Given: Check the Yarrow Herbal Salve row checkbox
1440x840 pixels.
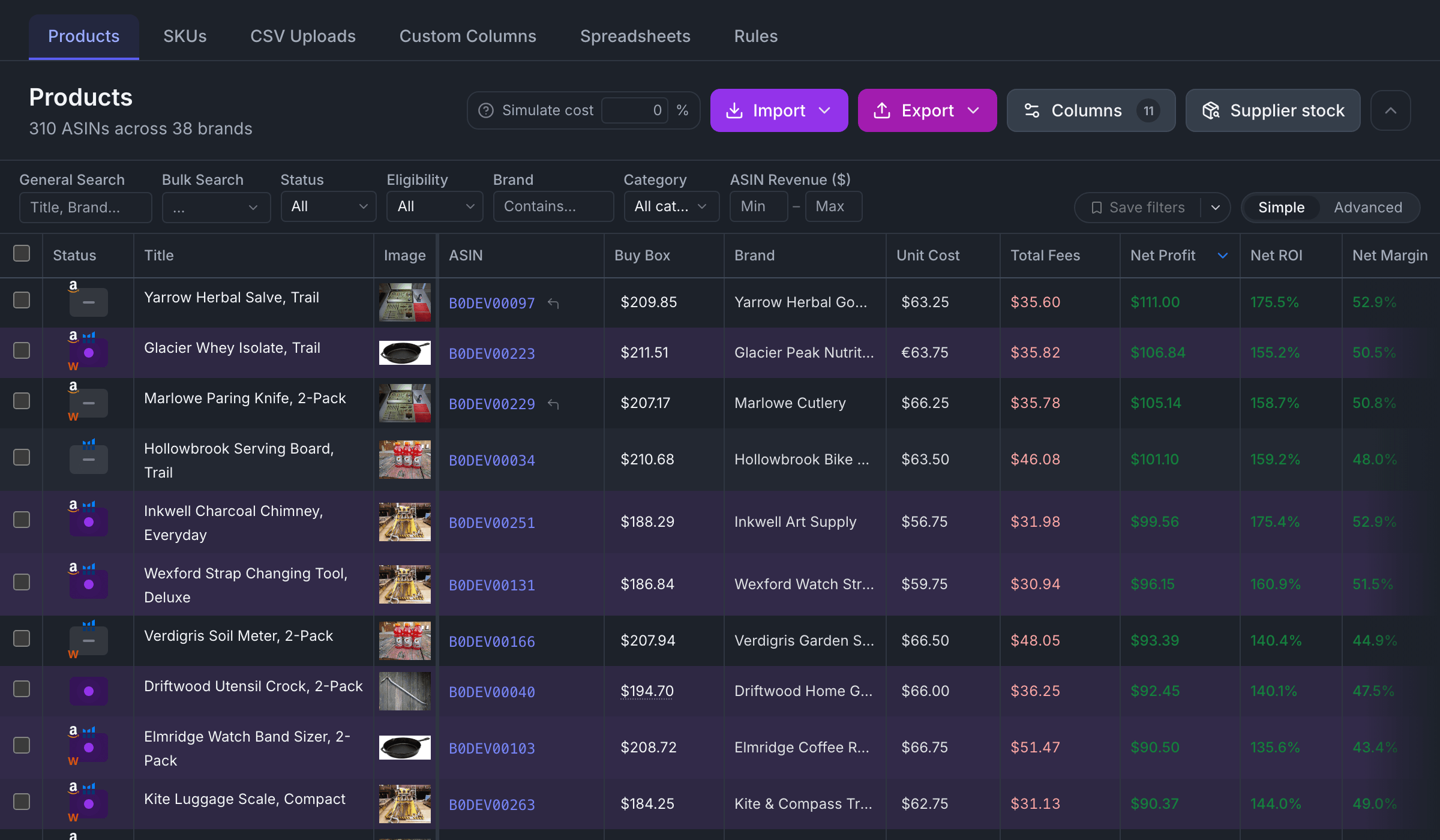Looking at the screenshot, I should point(22,300).
